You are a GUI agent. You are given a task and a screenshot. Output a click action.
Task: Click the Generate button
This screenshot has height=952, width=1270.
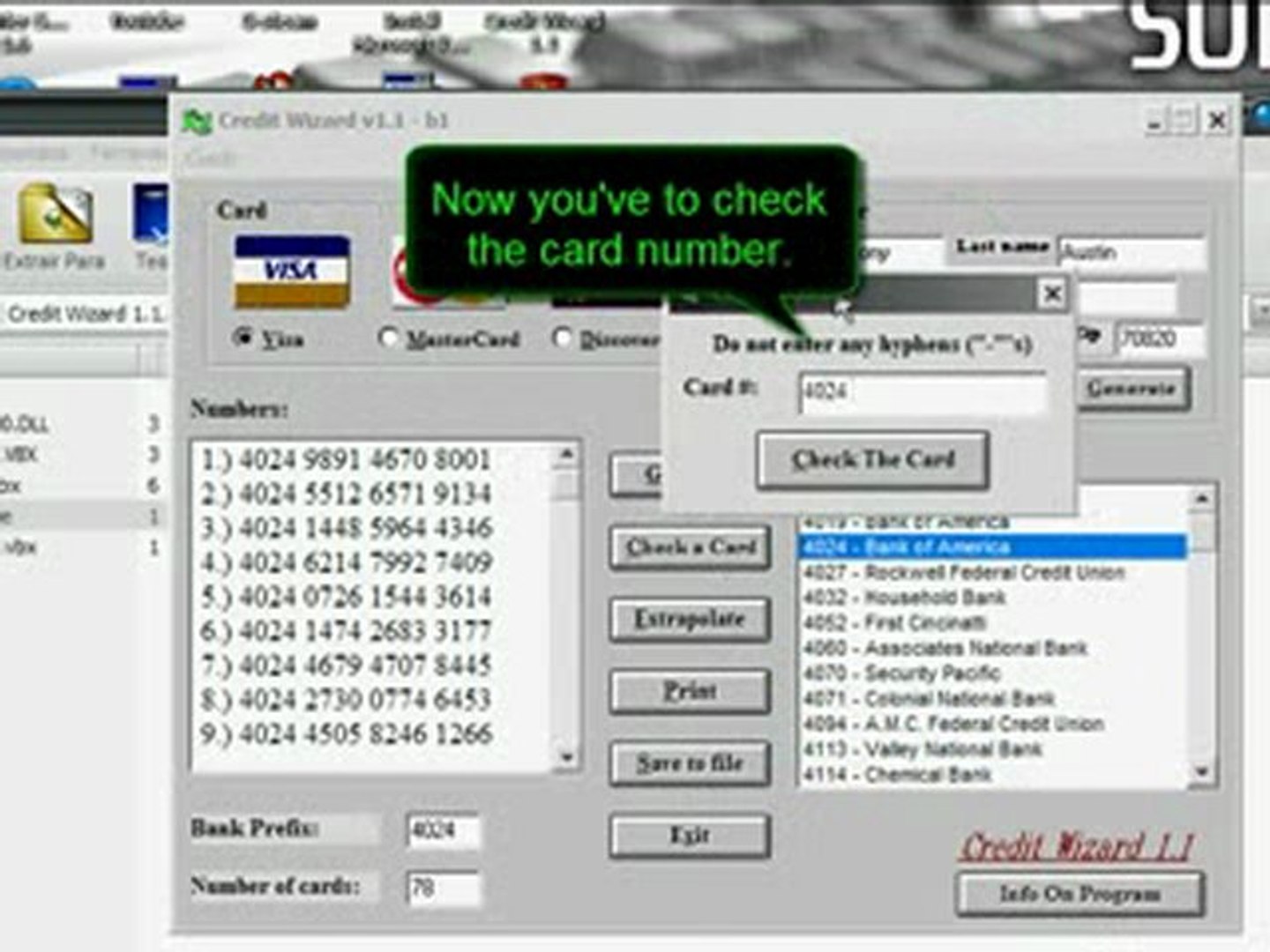pos(1132,388)
